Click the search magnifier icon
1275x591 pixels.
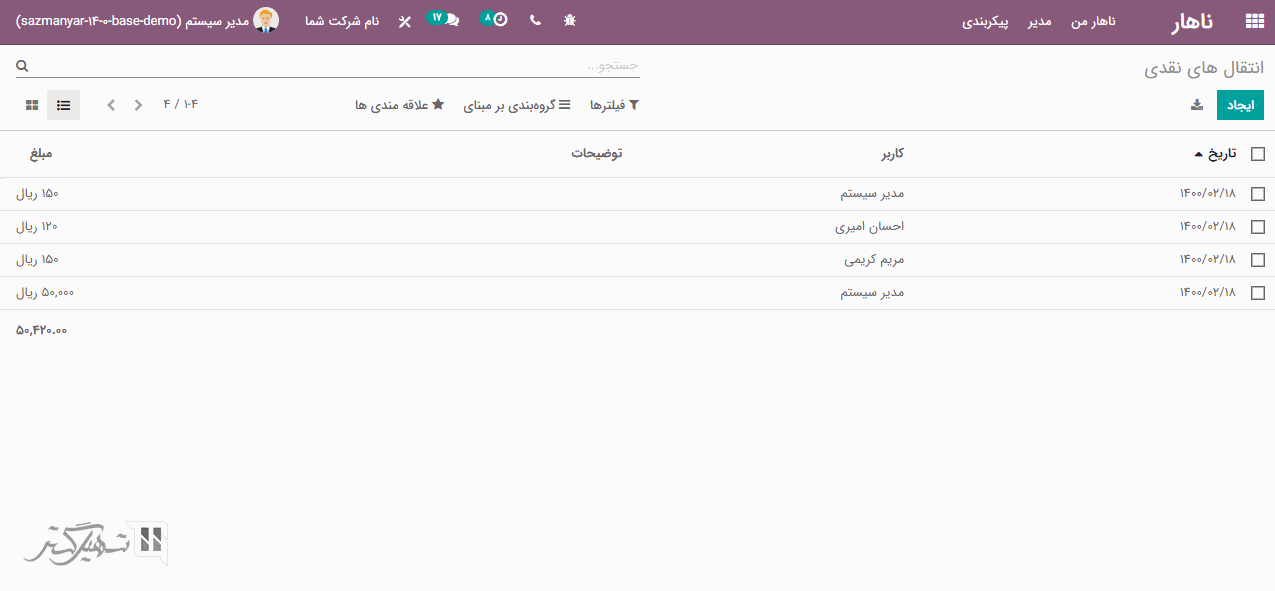[x=22, y=66]
